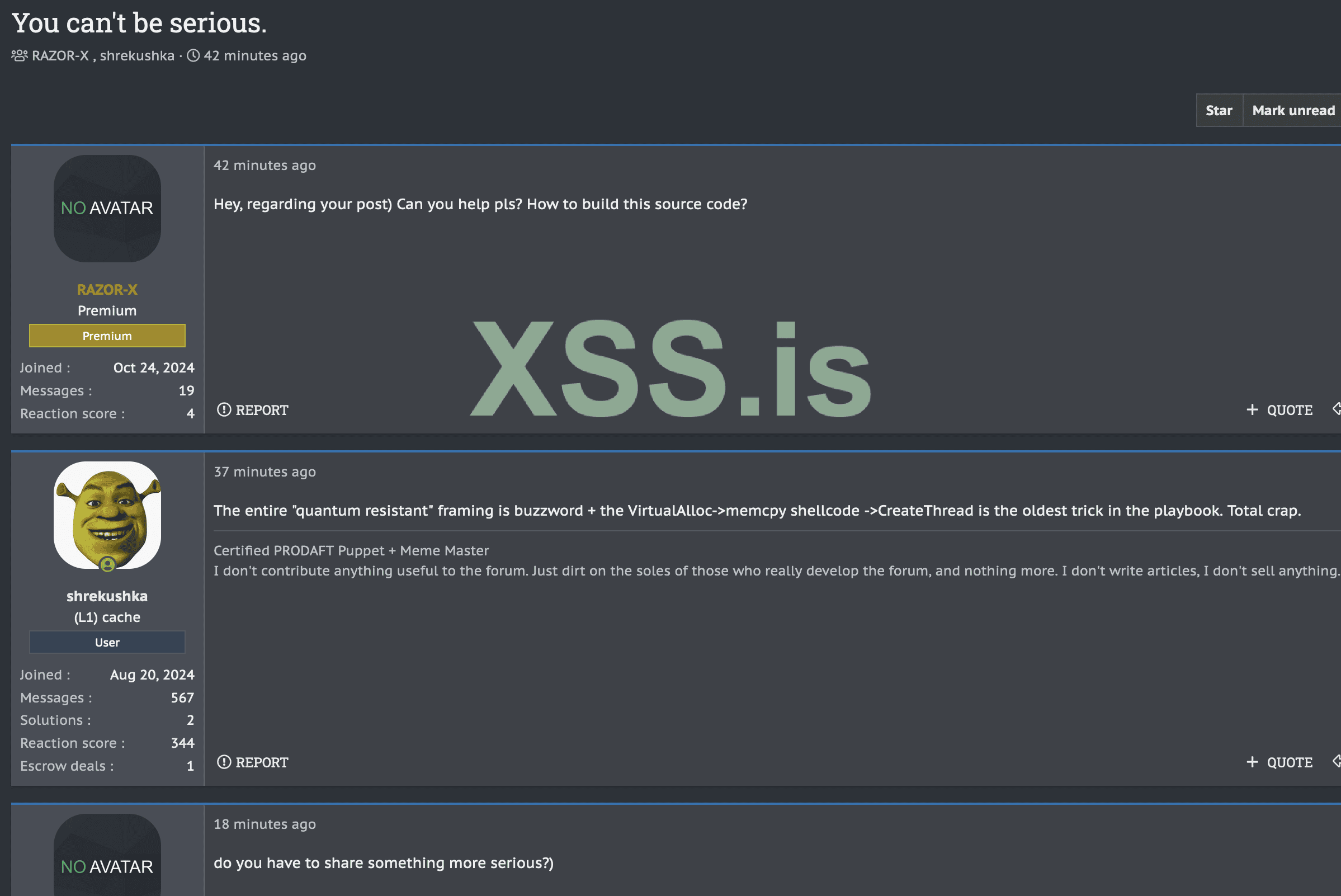
Task: Click the blue User banner badge
Action: pos(107,642)
